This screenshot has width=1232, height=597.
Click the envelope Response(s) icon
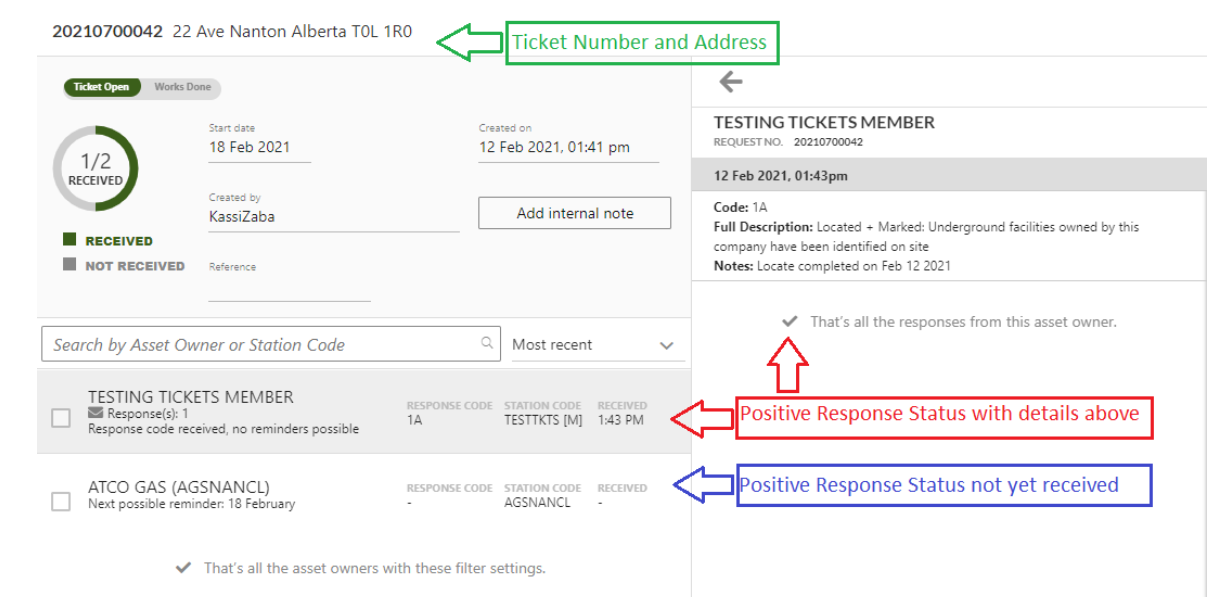95,413
